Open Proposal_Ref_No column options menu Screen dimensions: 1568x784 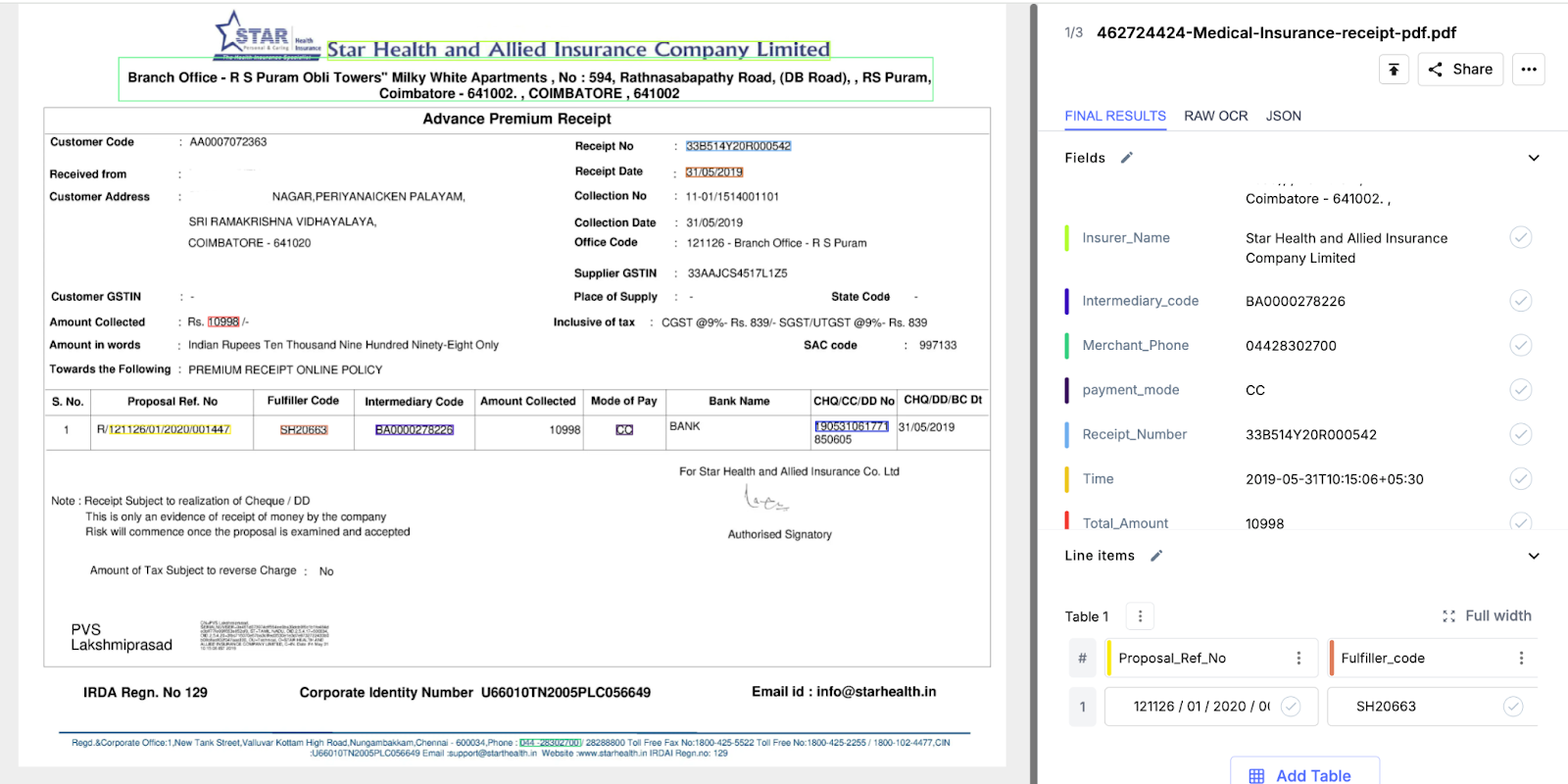point(1299,659)
